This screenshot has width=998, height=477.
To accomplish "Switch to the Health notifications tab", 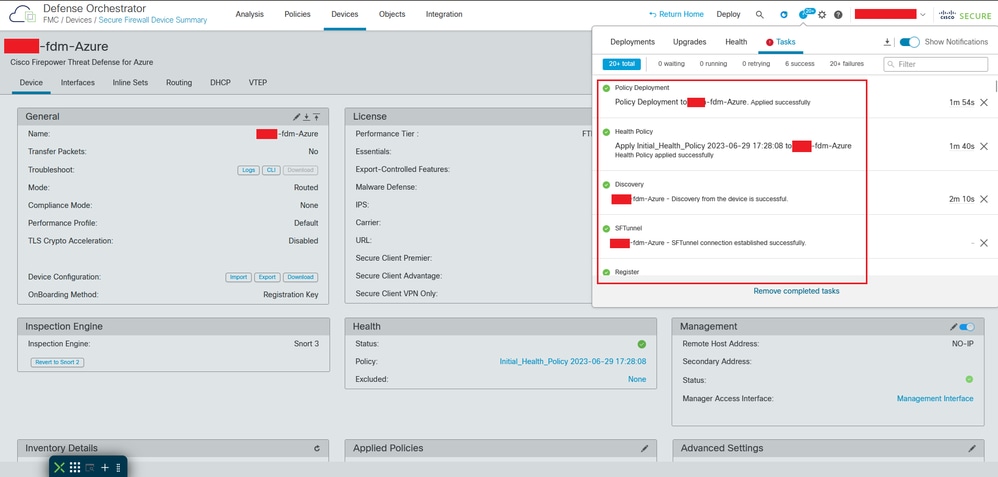I will [736, 42].
